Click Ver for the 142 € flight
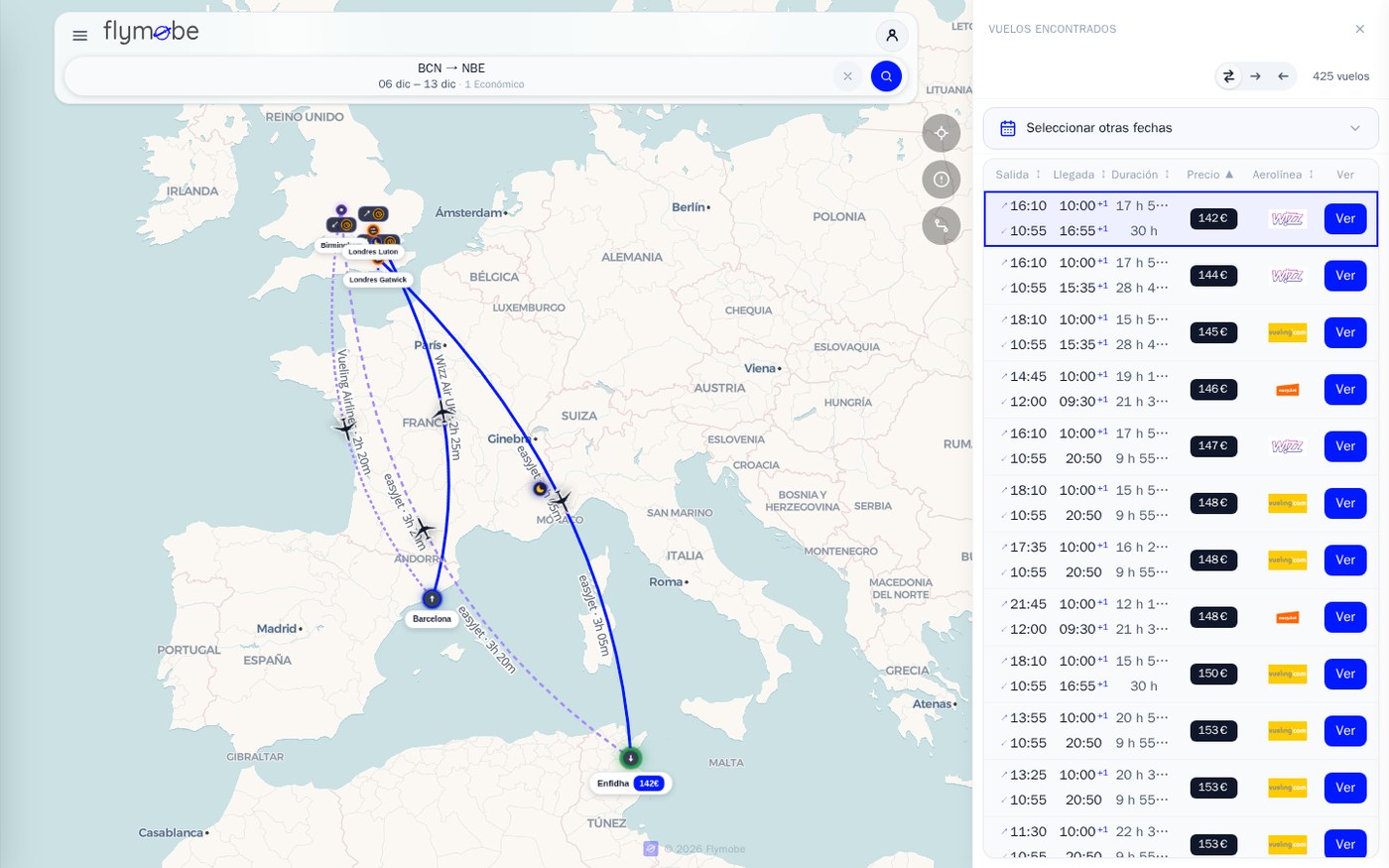This screenshot has width=1389, height=868. pyautogui.click(x=1345, y=218)
